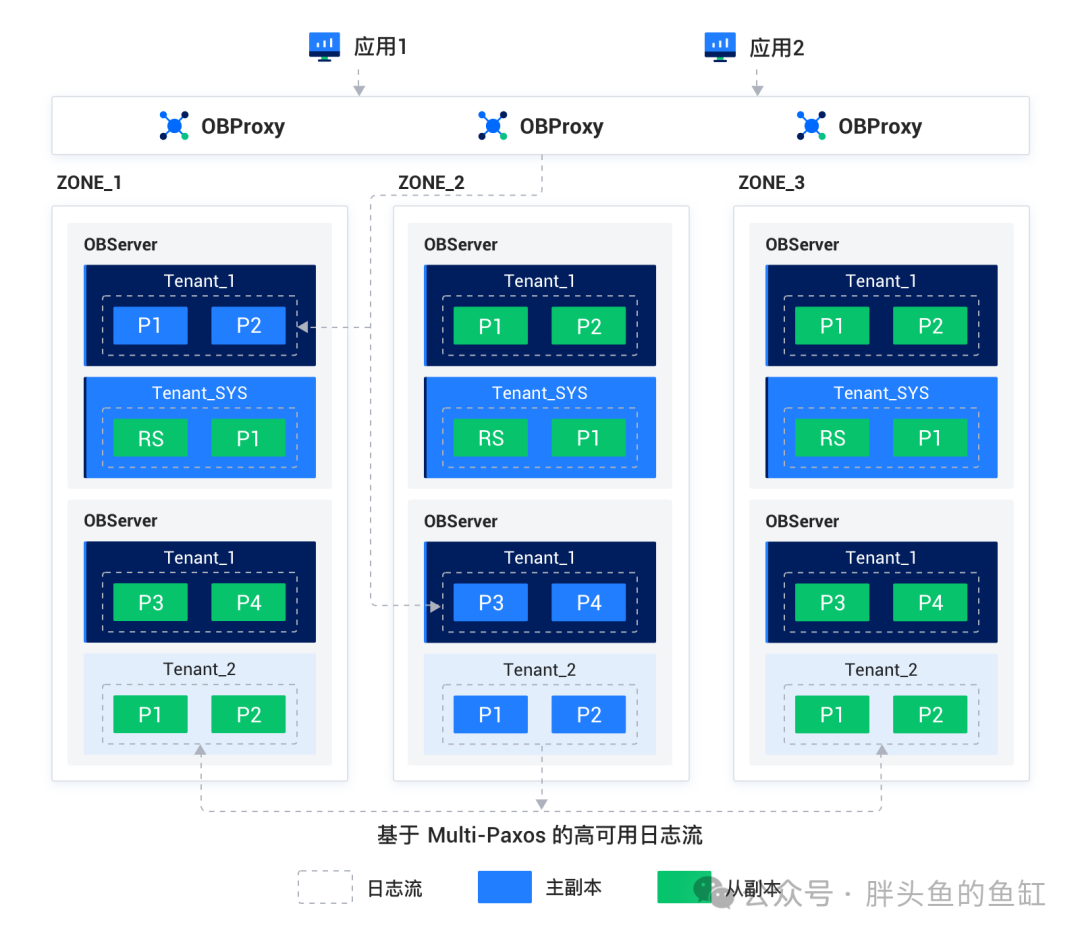Screen dimensions: 1080x937
Task: Click the 主副本 legend label
Action: 574,887
